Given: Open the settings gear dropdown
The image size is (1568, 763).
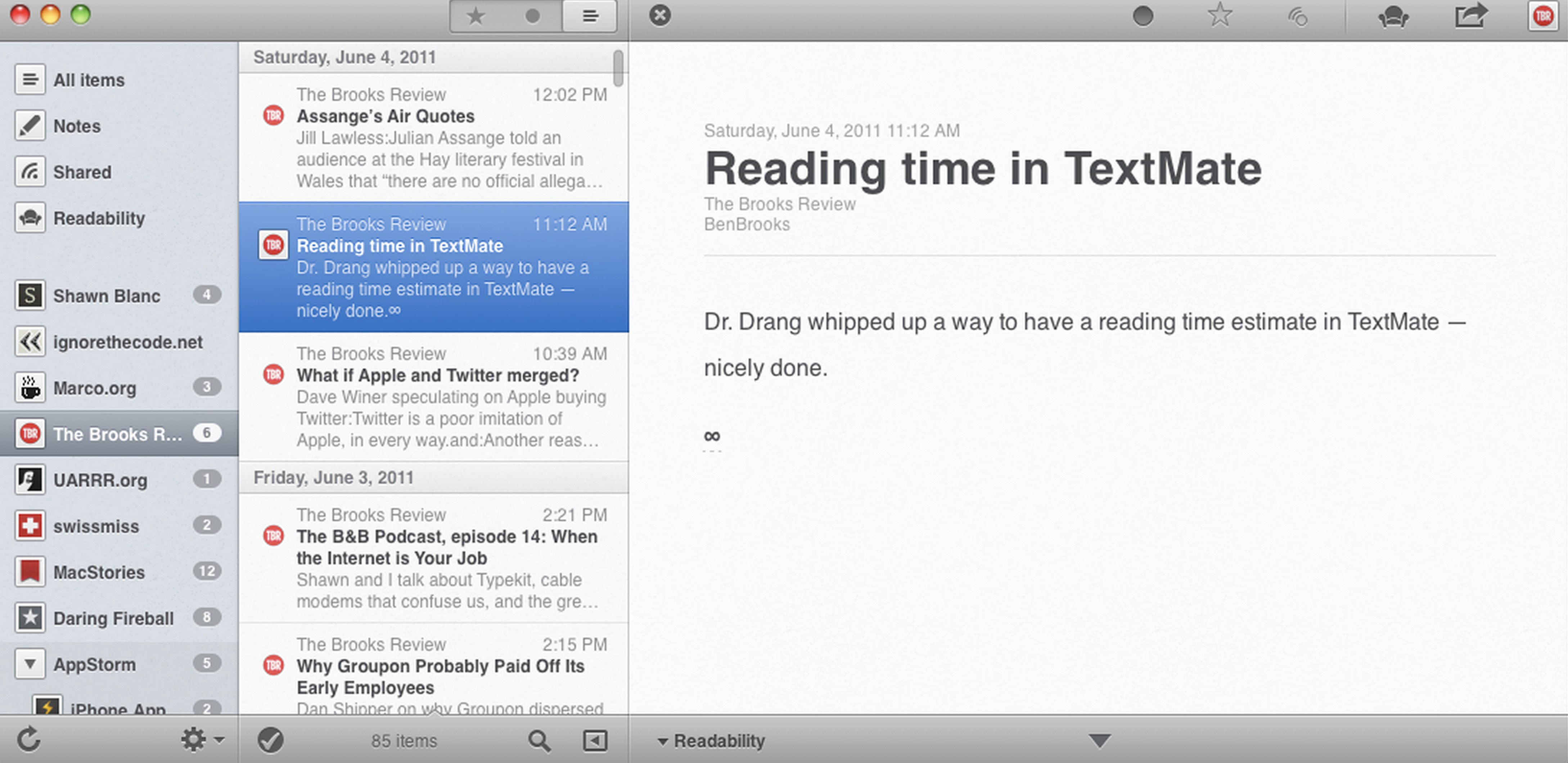Looking at the screenshot, I should (x=202, y=740).
